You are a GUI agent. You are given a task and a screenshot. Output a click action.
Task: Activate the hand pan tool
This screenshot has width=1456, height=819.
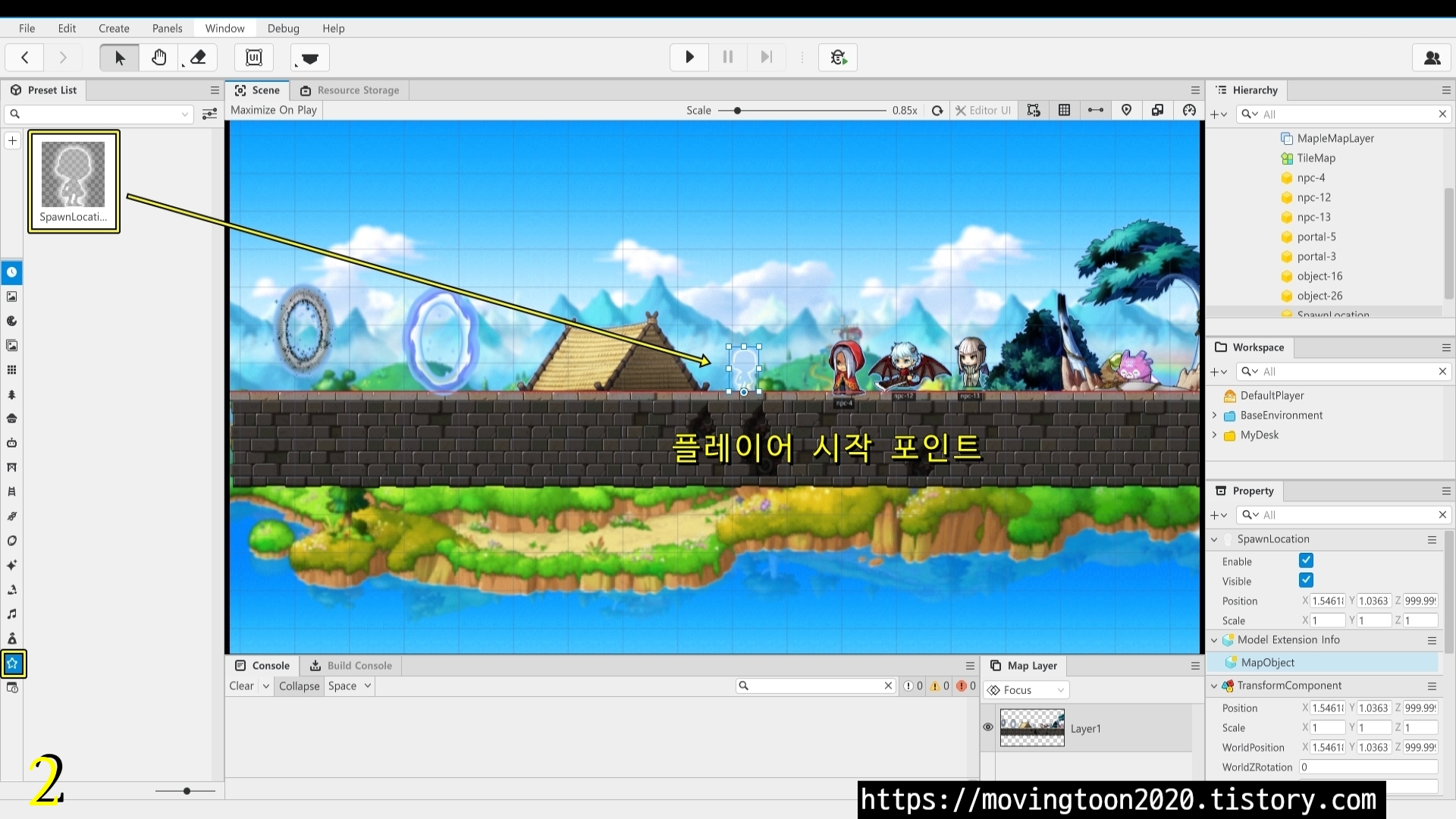158,58
